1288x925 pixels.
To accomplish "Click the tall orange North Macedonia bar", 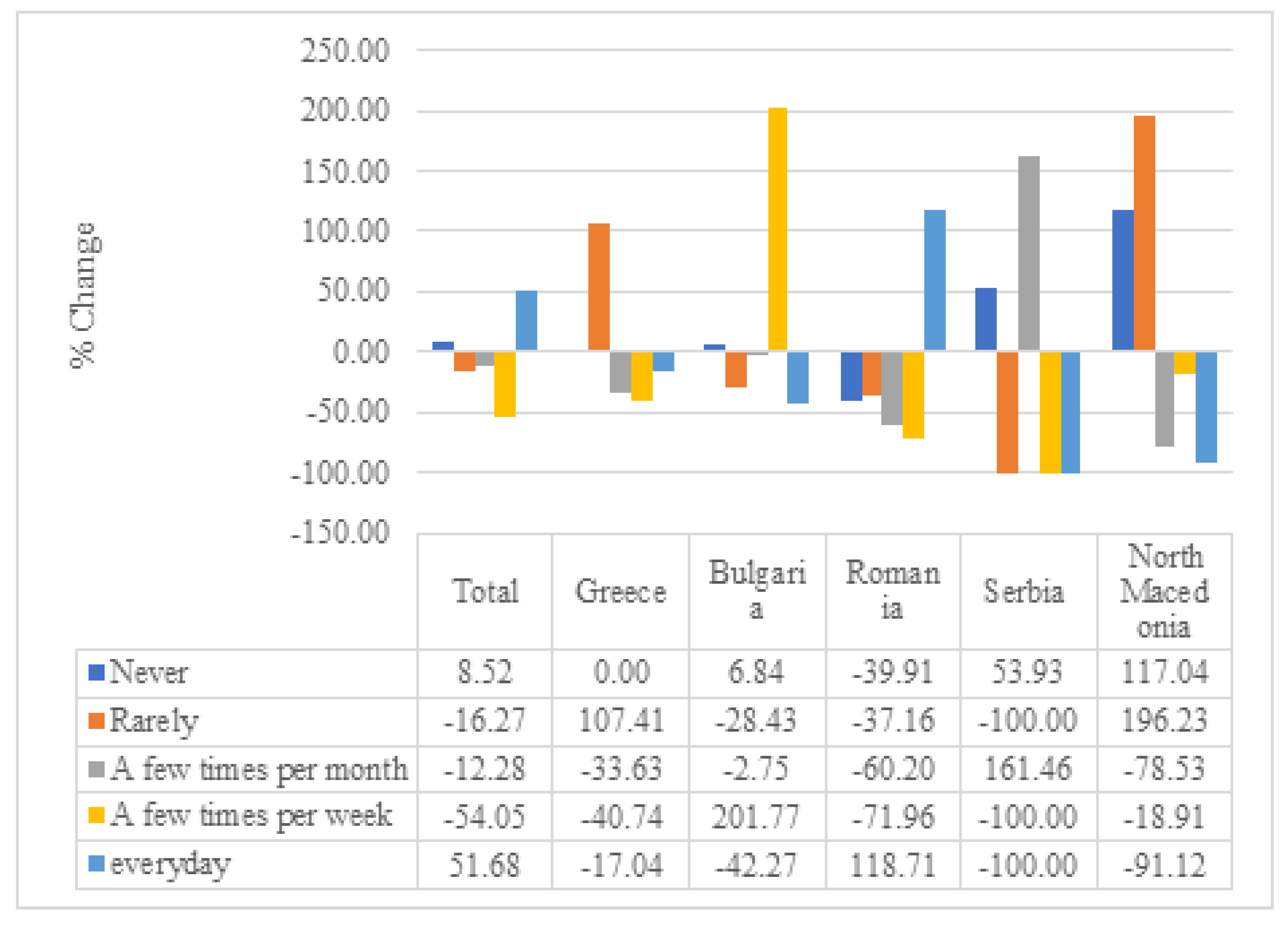I will [1144, 233].
